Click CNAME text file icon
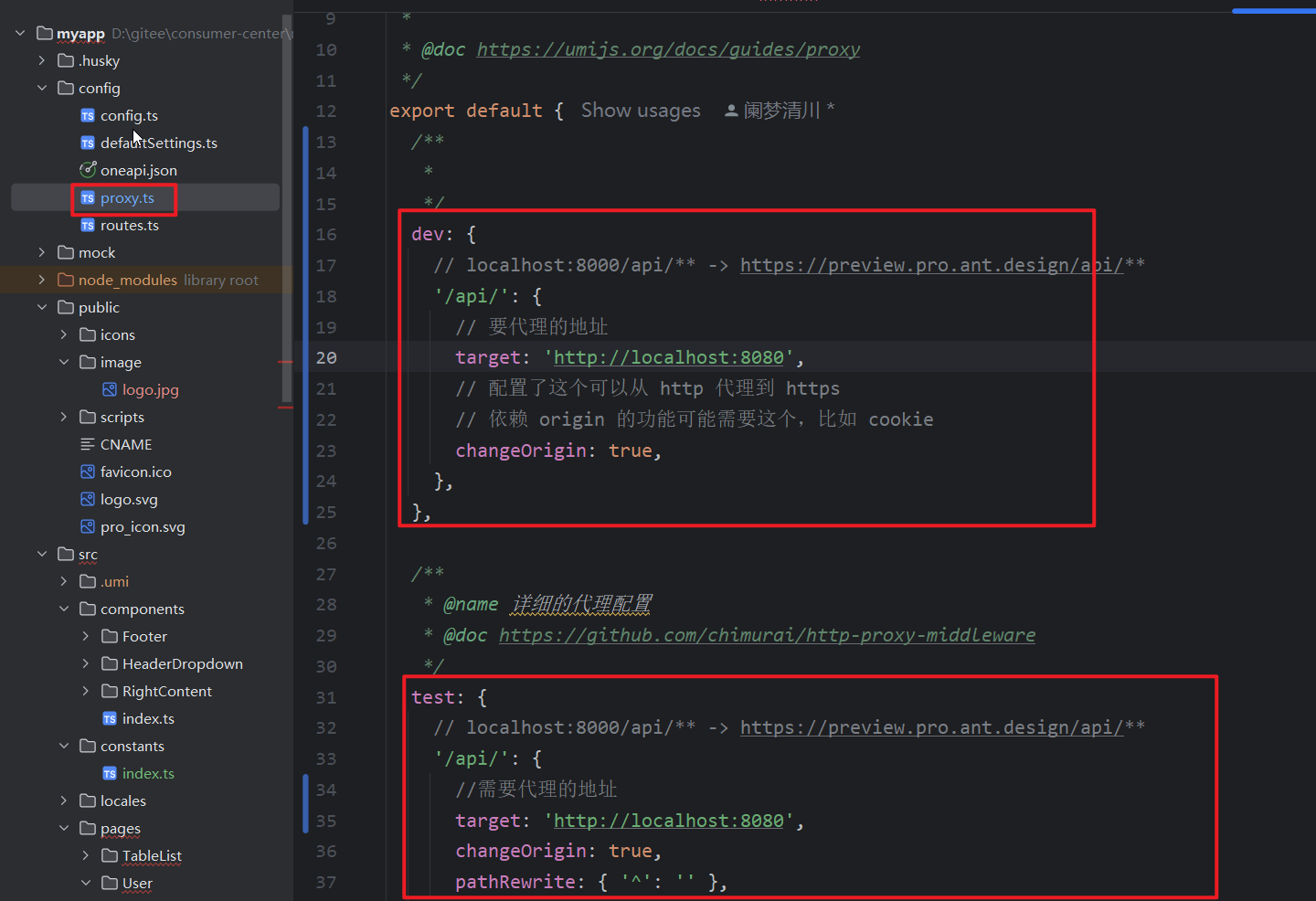This screenshot has height=901, width=1316. [x=88, y=445]
